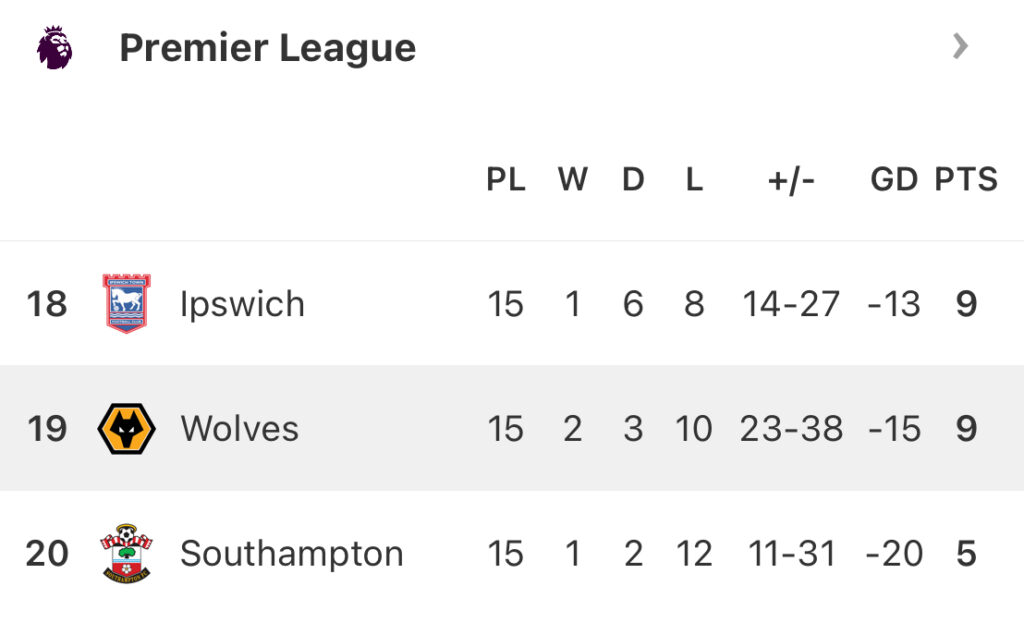Select the D column header
The image size is (1024, 635).
coord(633,179)
